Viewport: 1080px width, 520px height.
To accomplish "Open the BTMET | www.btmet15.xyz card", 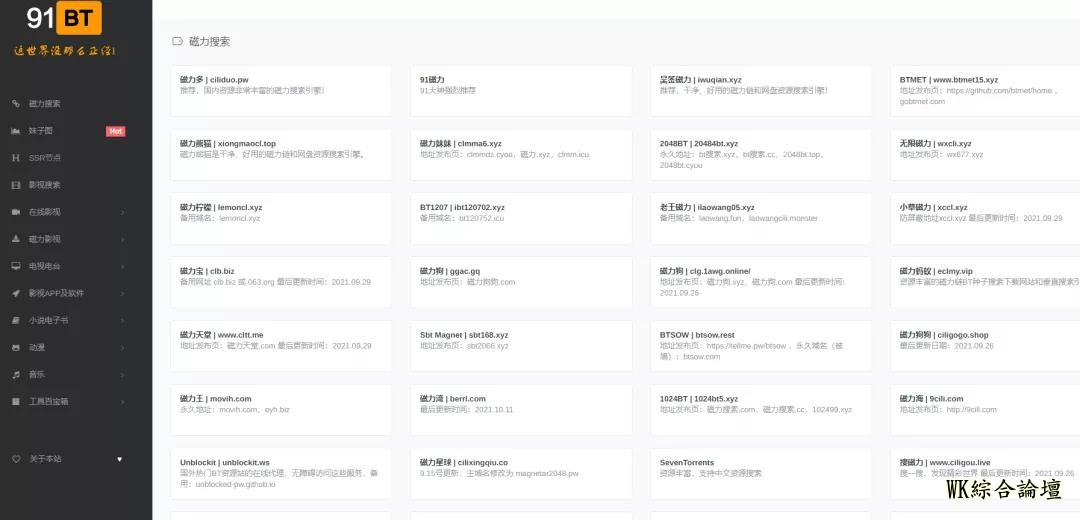I will tap(986, 91).
